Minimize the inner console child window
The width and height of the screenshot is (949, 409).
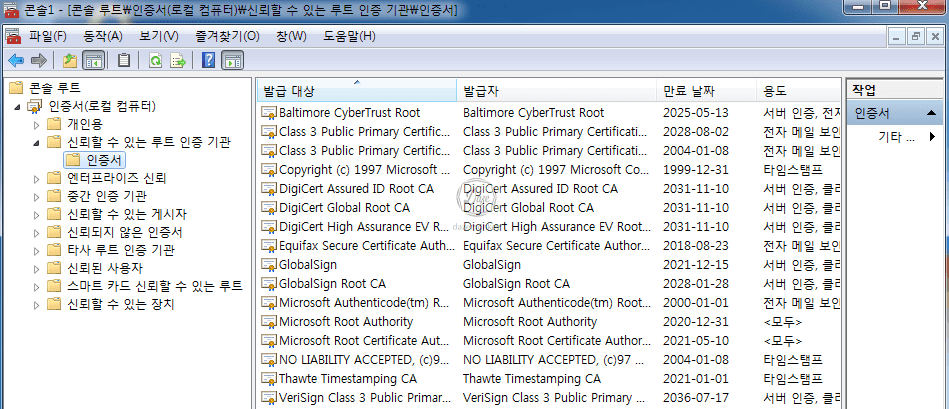click(x=898, y=36)
